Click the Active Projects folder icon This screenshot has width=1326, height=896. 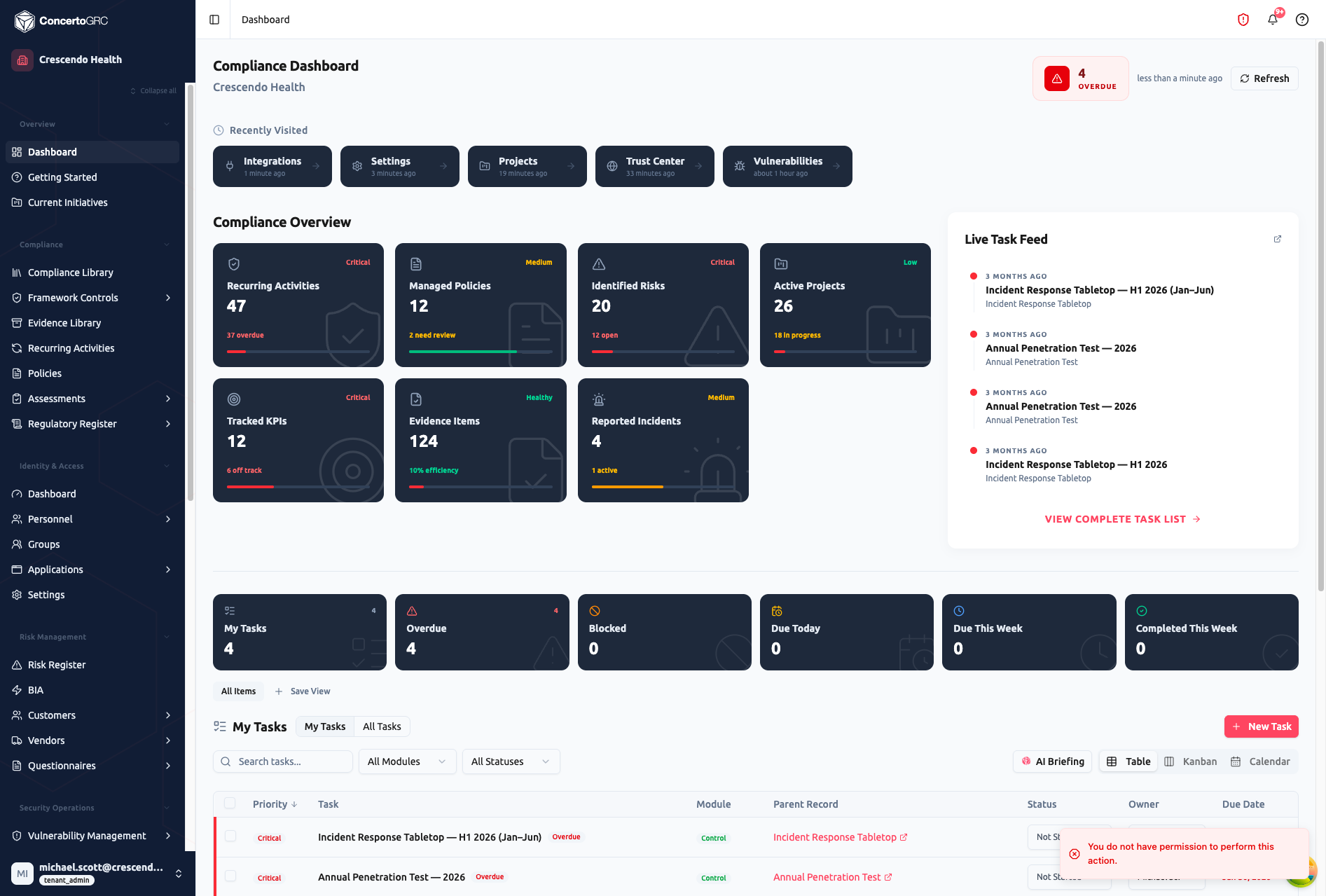(781, 264)
